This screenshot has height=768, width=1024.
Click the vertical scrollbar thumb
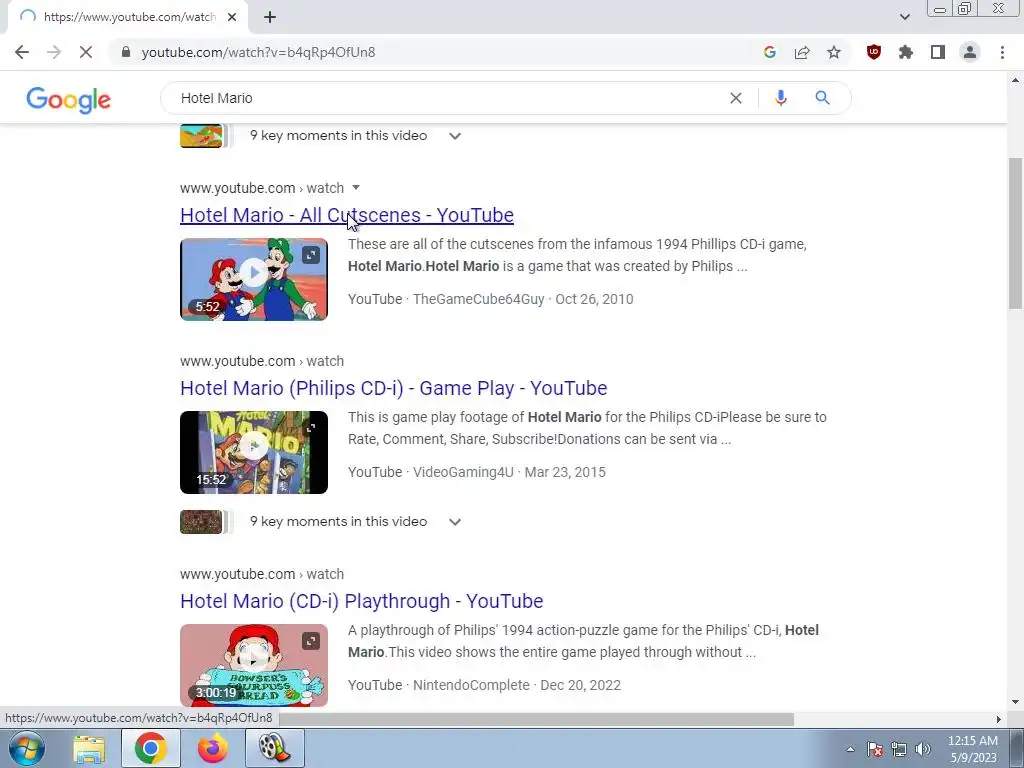[x=1016, y=233]
